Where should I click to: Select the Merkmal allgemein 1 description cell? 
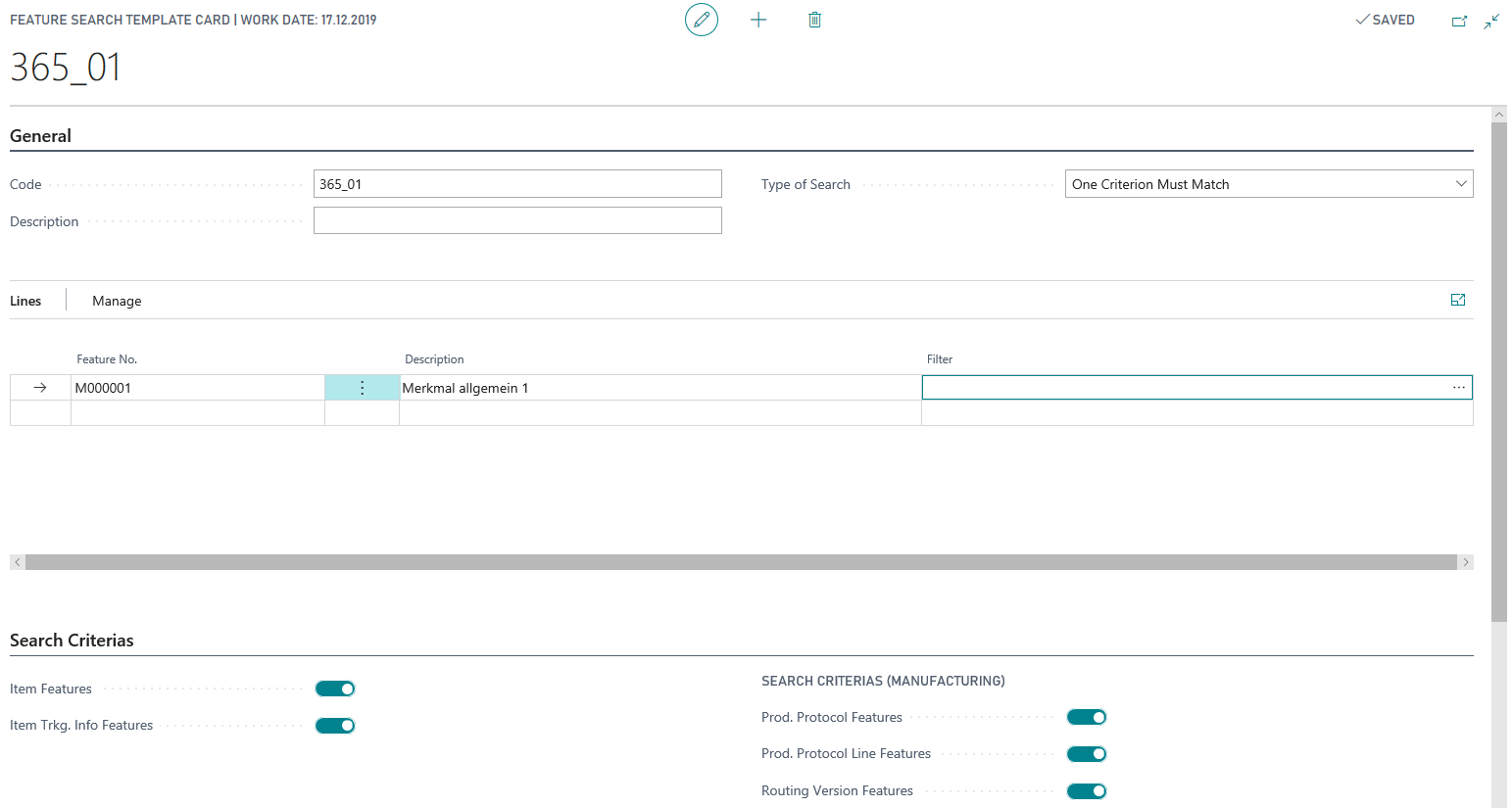(660, 388)
